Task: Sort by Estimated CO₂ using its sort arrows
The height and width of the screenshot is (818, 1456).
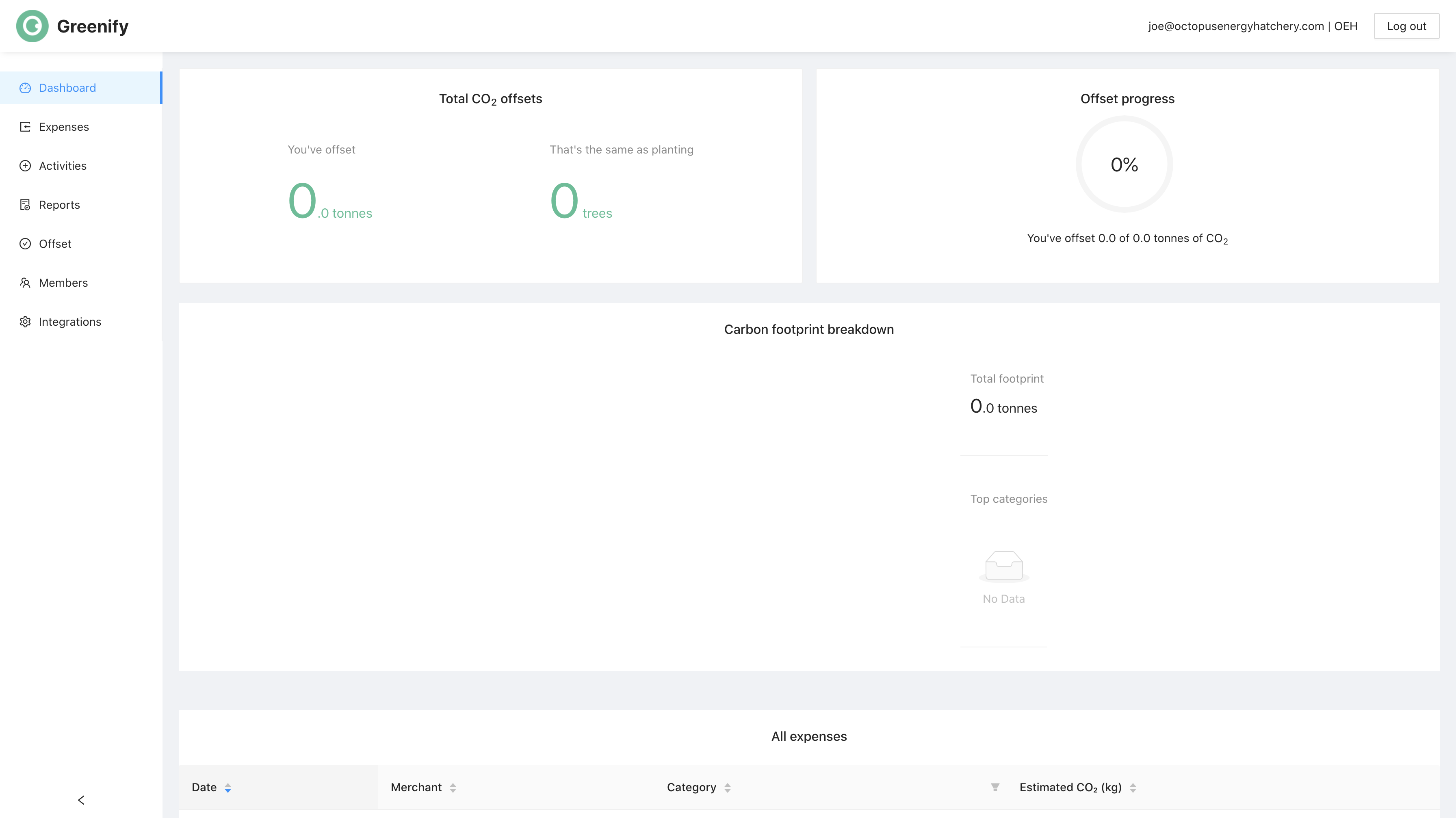Action: (1133, 788)
